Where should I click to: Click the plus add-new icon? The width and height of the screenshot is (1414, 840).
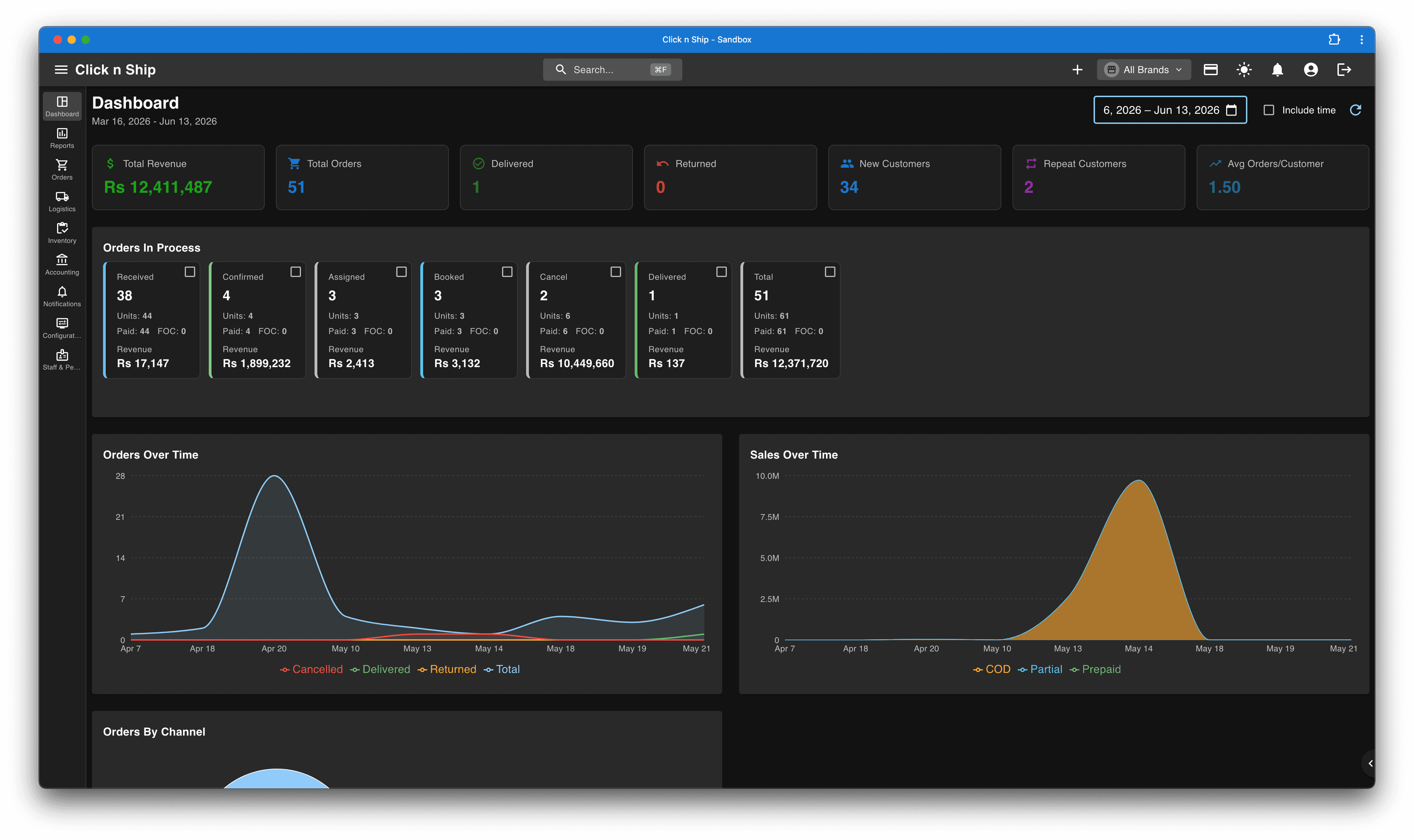[x=1077, y=70]
